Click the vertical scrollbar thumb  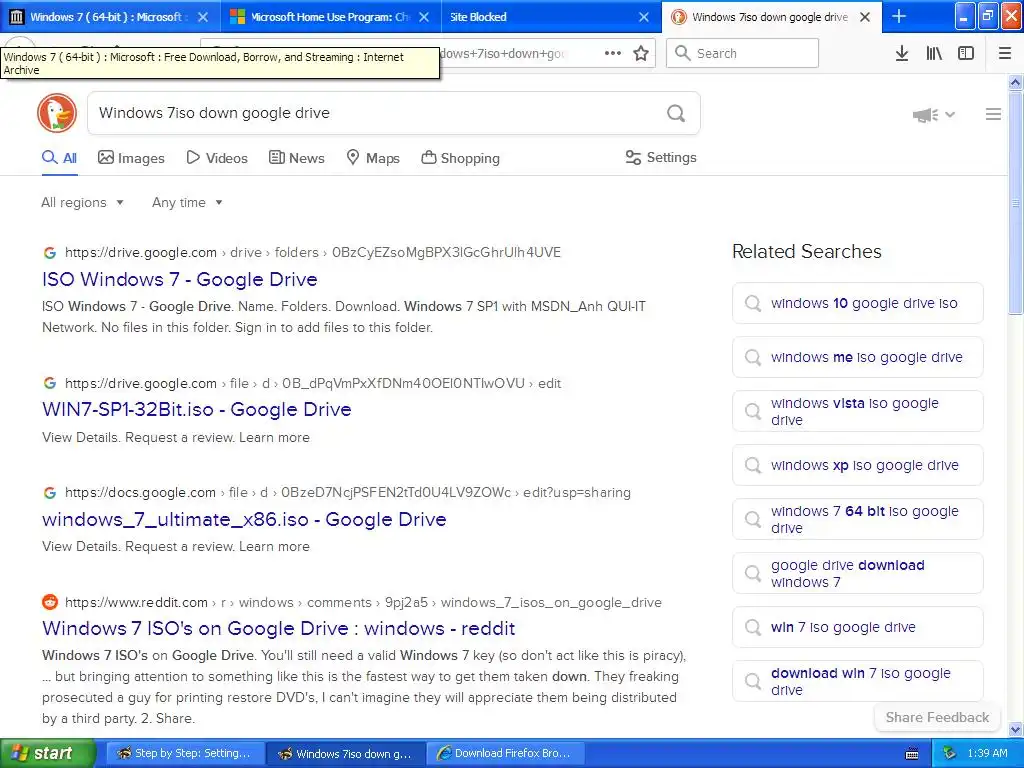(x=1016, y=203)
